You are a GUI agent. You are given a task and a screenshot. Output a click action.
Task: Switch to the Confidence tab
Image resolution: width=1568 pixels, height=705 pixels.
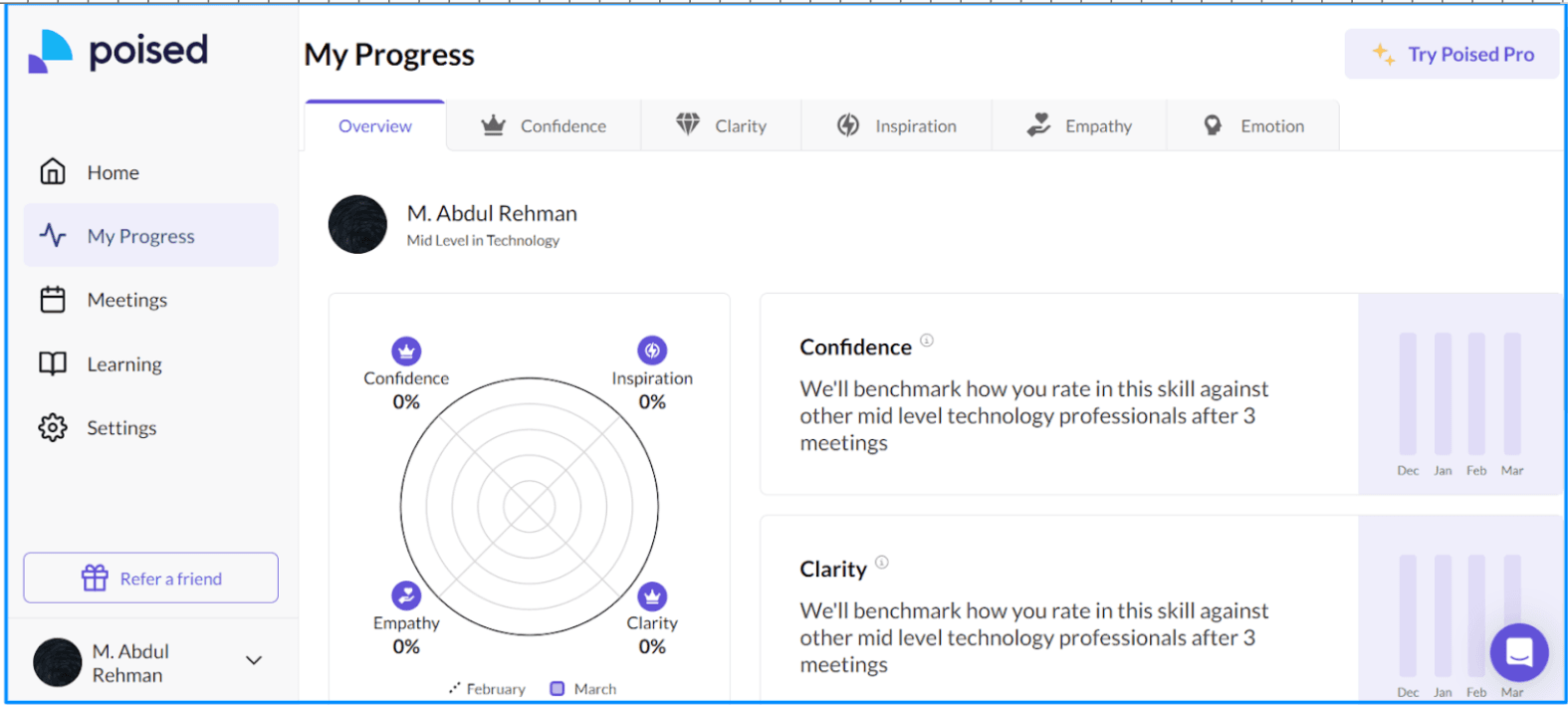544,126
